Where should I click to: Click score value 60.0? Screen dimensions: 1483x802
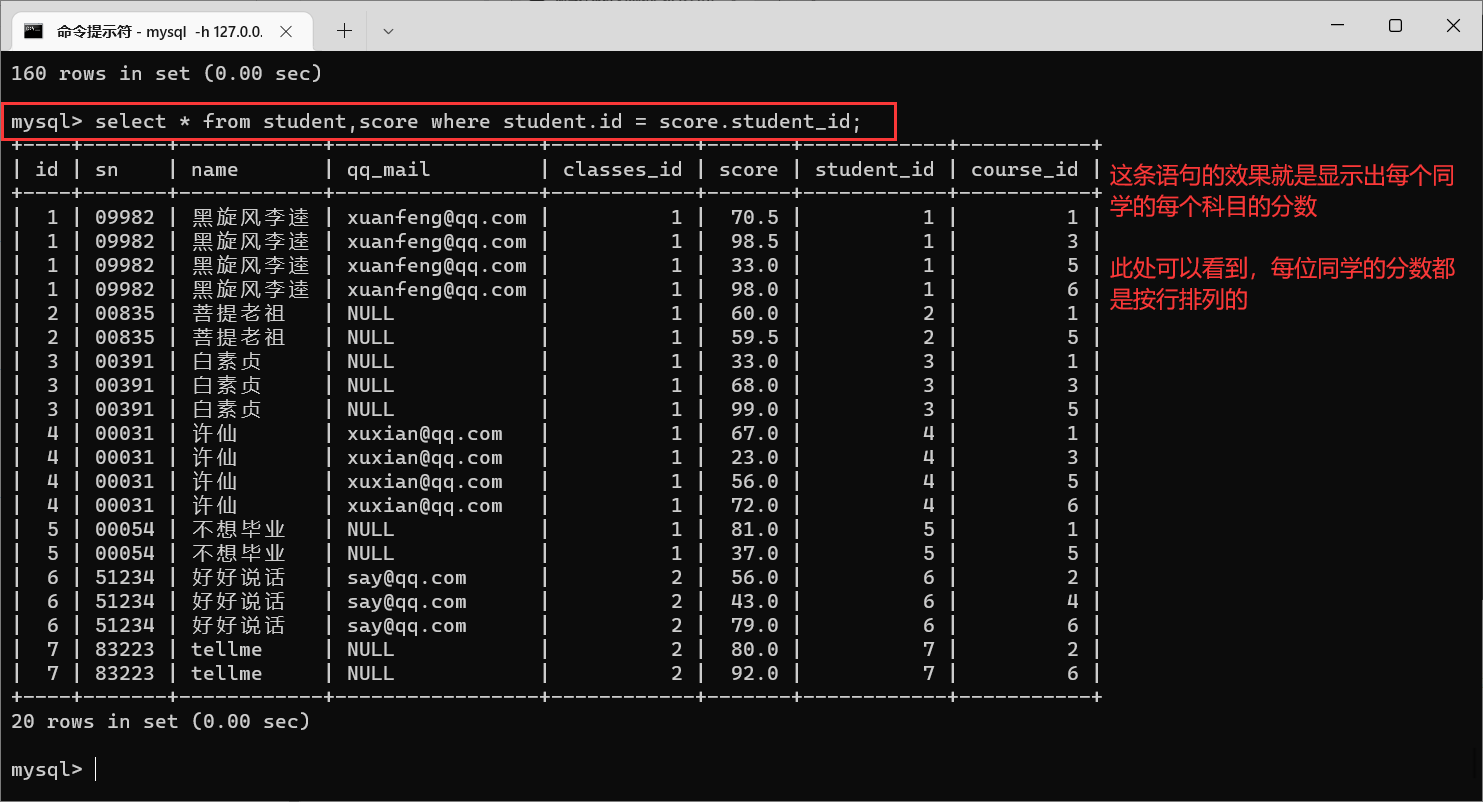click(x=754, y=314)
